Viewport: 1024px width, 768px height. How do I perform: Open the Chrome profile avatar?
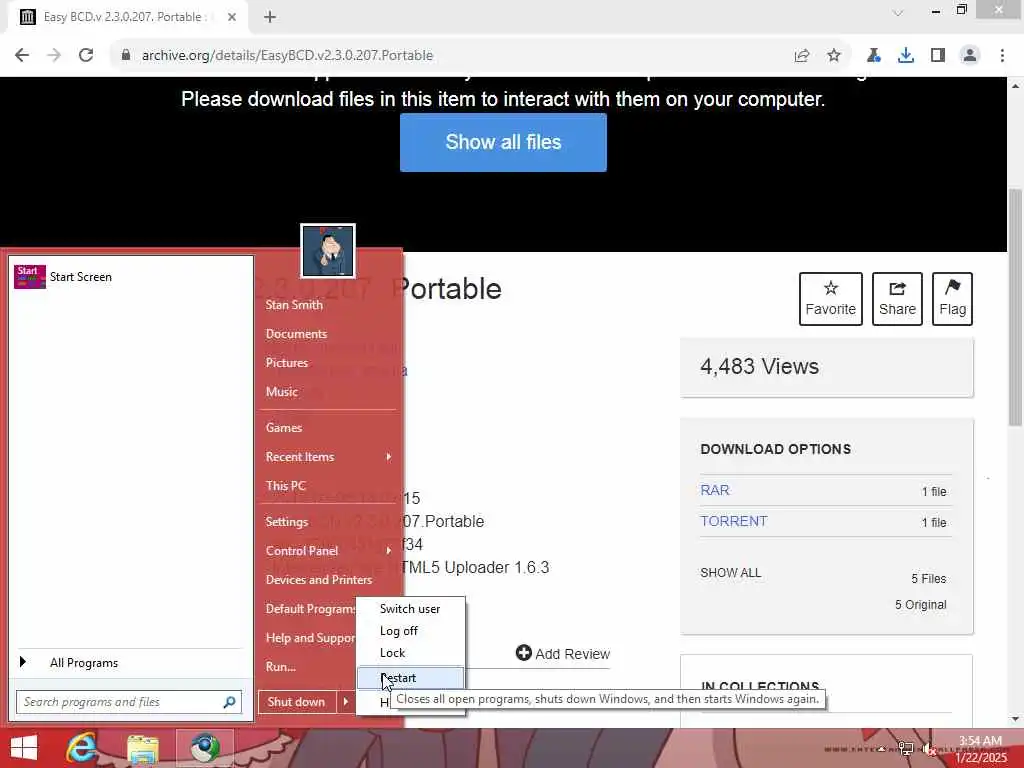click(970, 56)
